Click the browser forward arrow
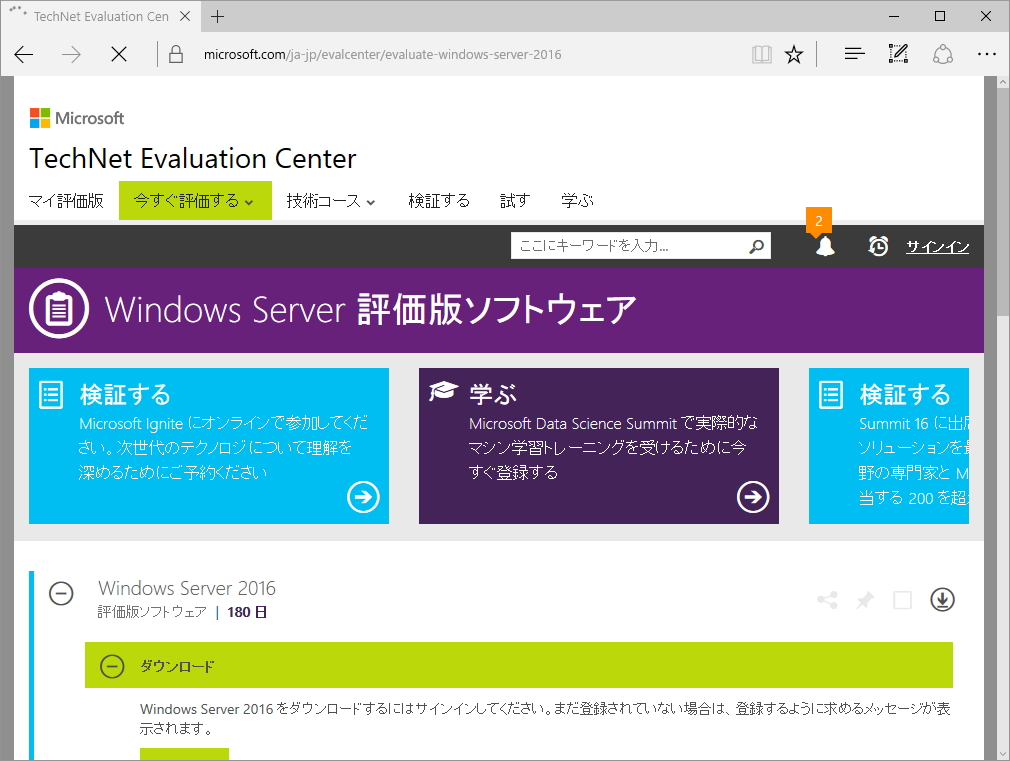This screenshot has height=761, width=1010. pyautogui.click(x=71, y=55)
